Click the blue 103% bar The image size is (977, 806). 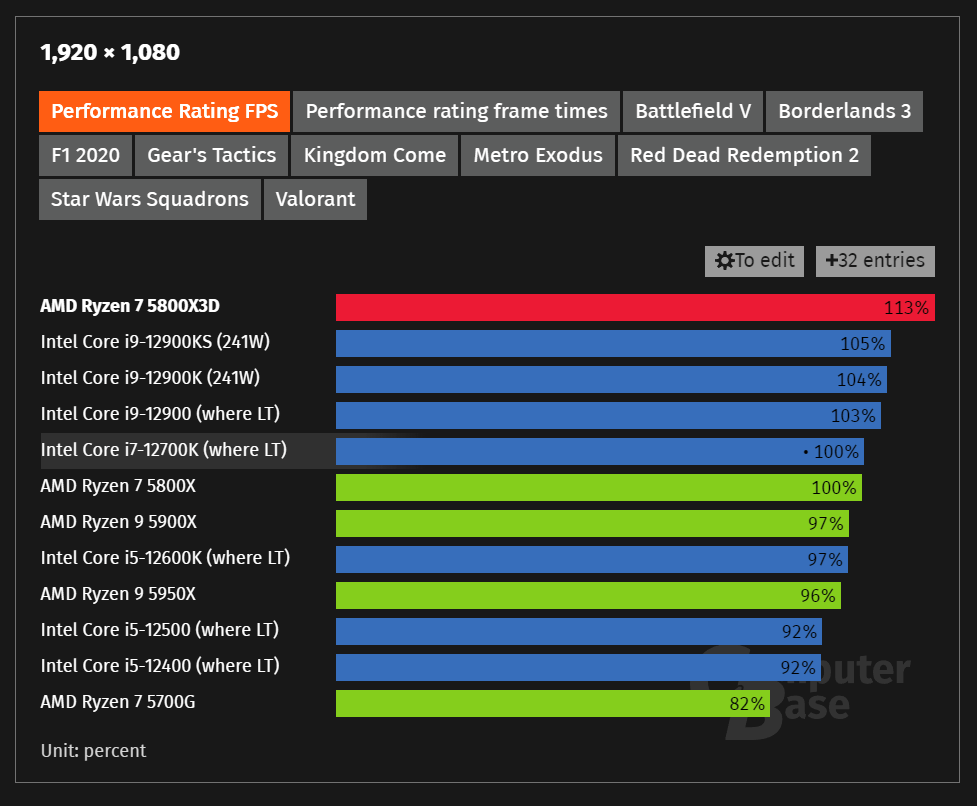[x=608, y=415]
